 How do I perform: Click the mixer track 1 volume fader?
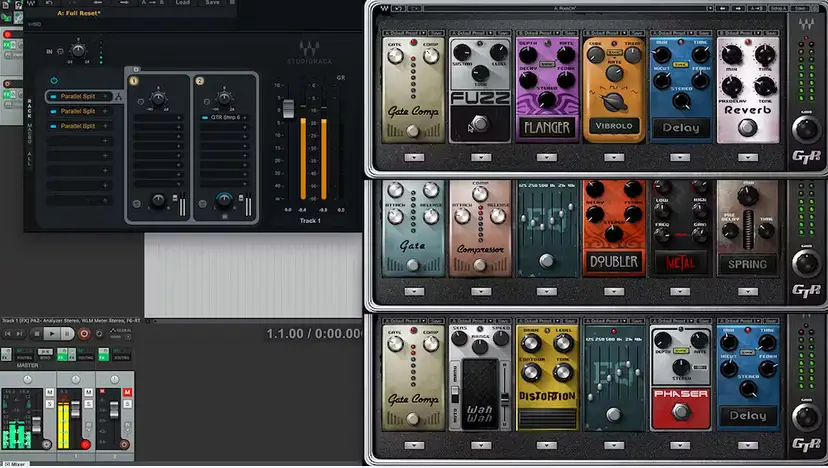(75, 409)
